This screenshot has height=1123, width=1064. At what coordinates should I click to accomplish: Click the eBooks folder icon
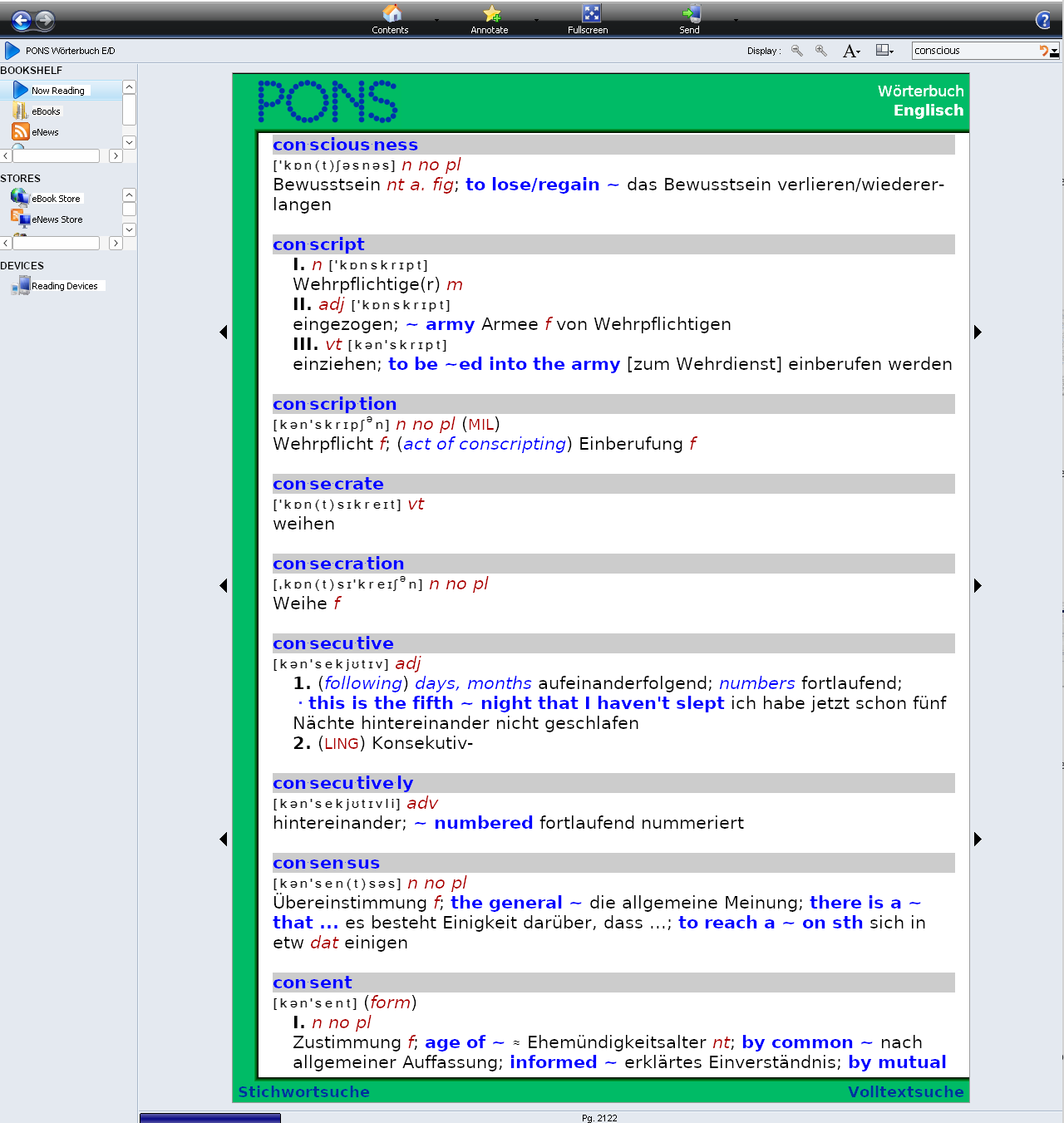click(20, 111)
